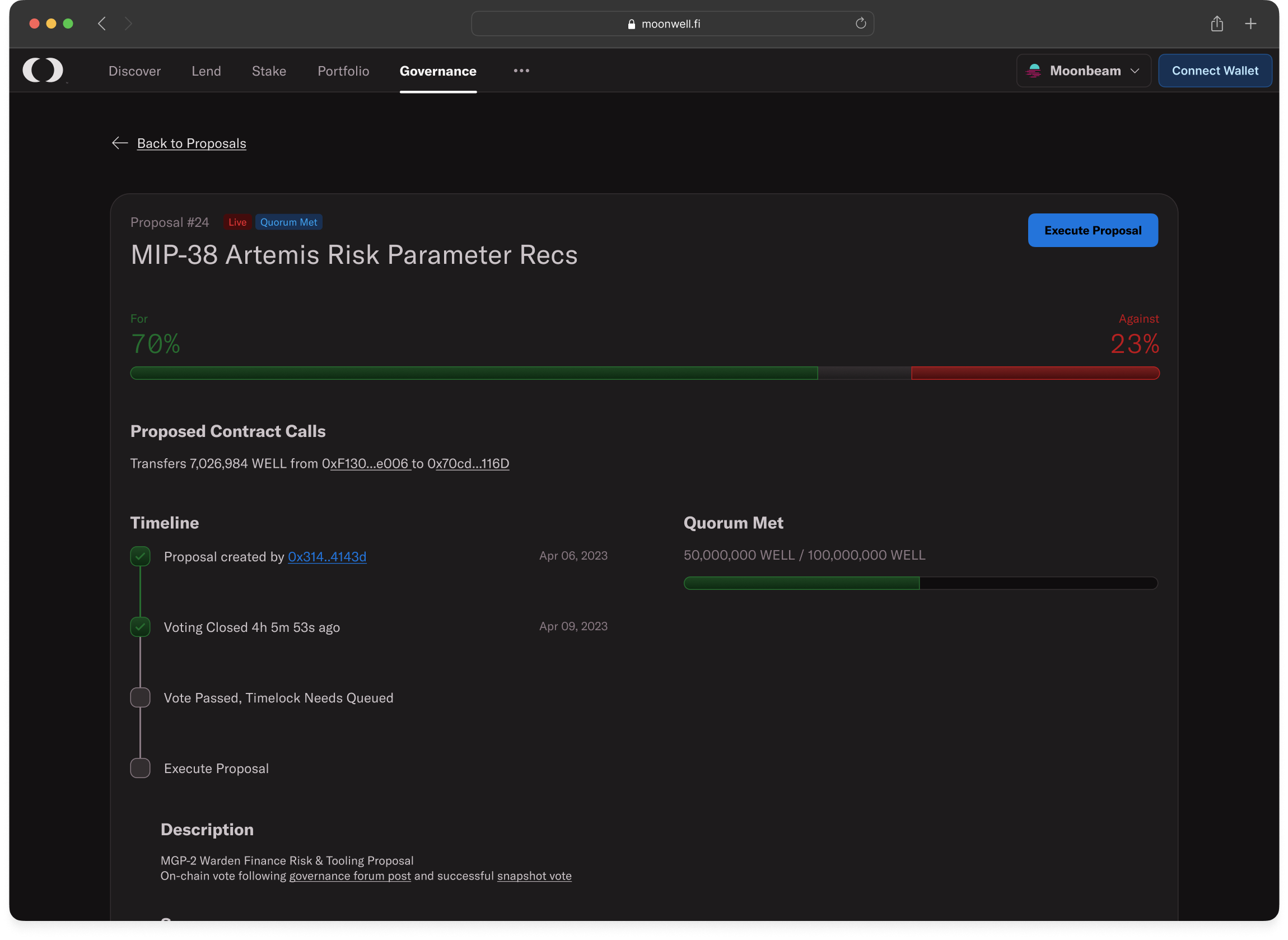The height and width of the screenshot is (940, 1288).
Task: Click the Moonbeam network logo icon
Action: point(1034,71)
